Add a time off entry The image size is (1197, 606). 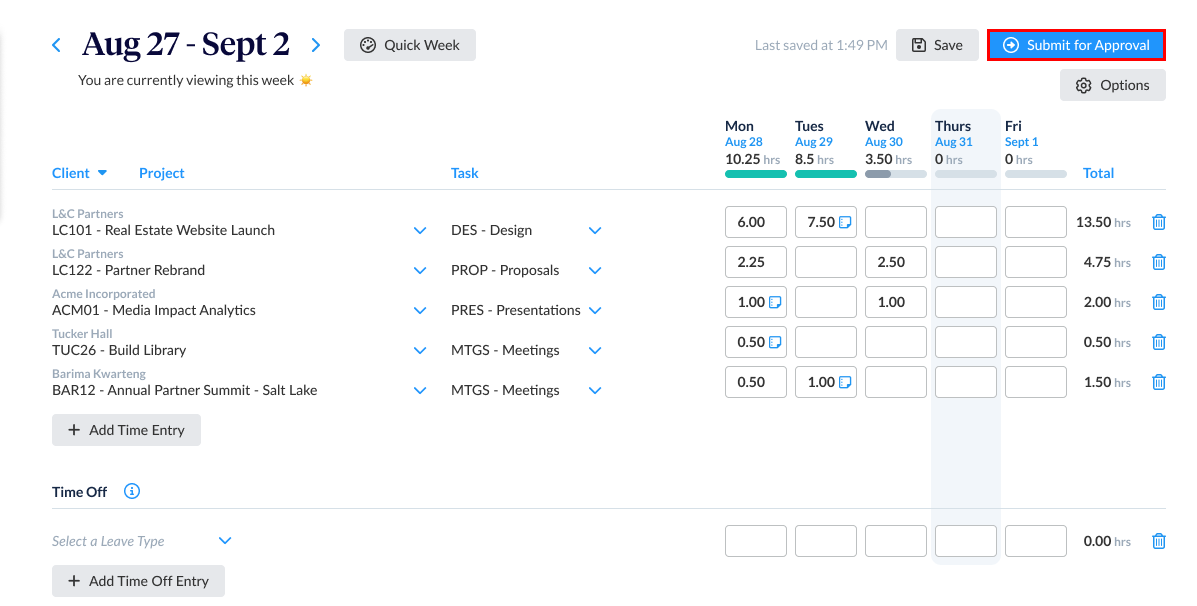(138, 581)
